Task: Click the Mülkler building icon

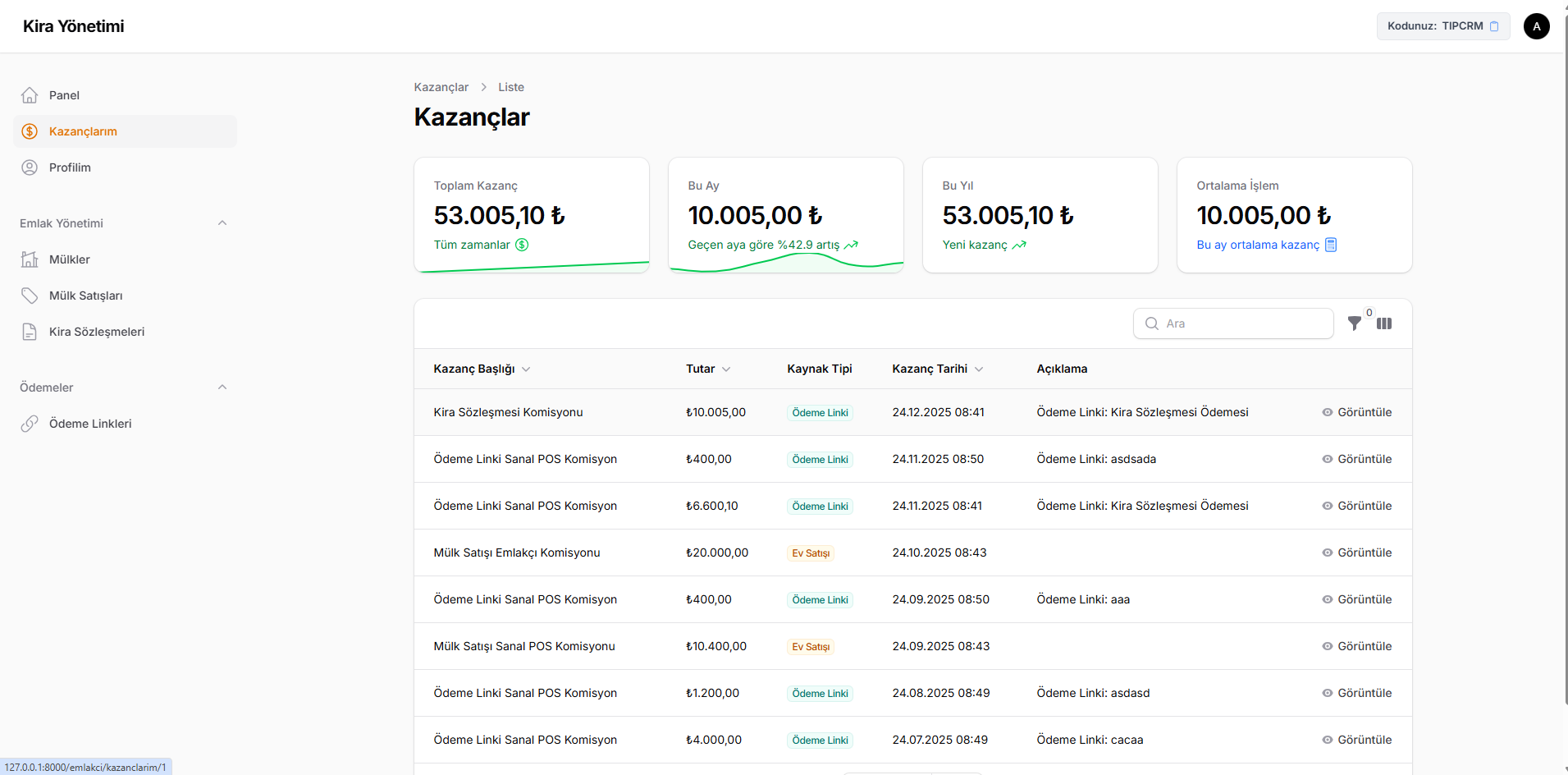Action: point(30,259)
